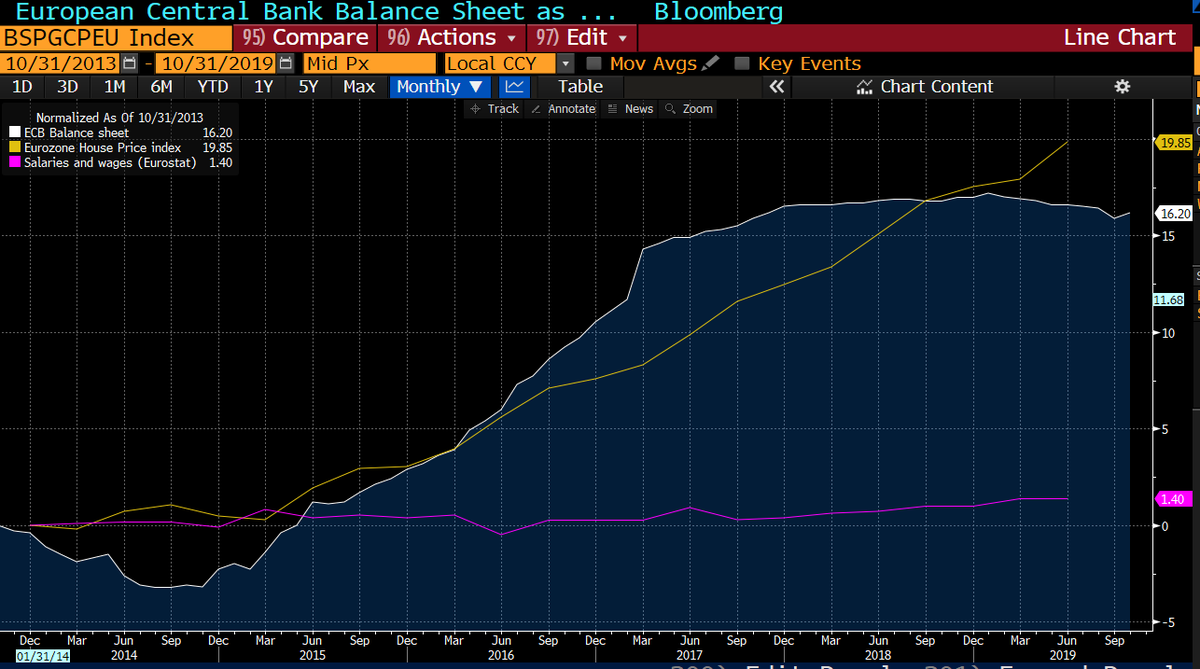Expand the 96) Actions dropdown menu
Viewport: 1200px width, 669px height.
pos(455,37)
